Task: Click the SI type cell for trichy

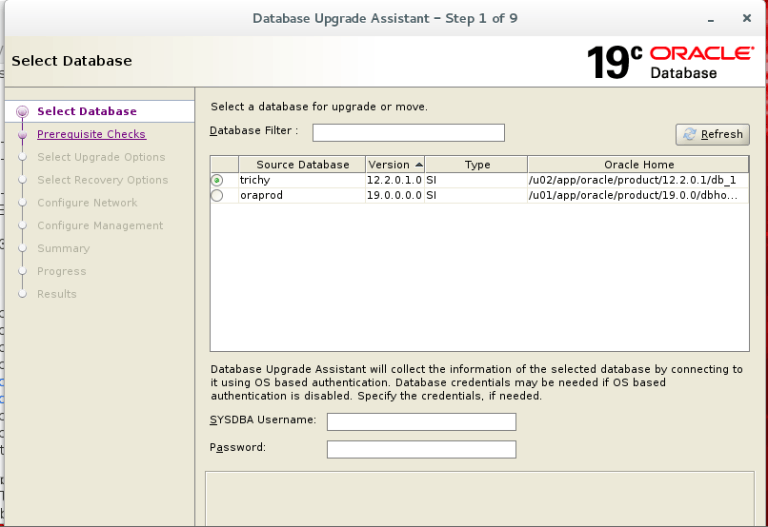Action: (476, 180)
